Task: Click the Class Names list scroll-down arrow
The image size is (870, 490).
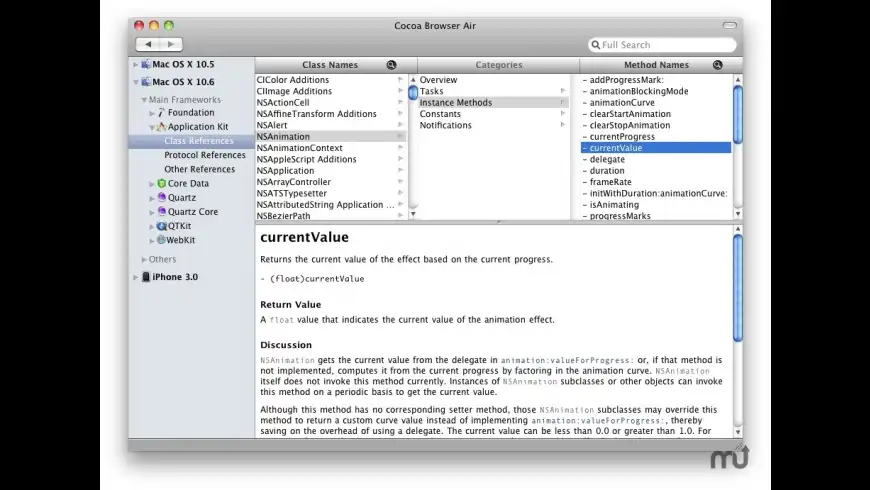Action: 413,214
